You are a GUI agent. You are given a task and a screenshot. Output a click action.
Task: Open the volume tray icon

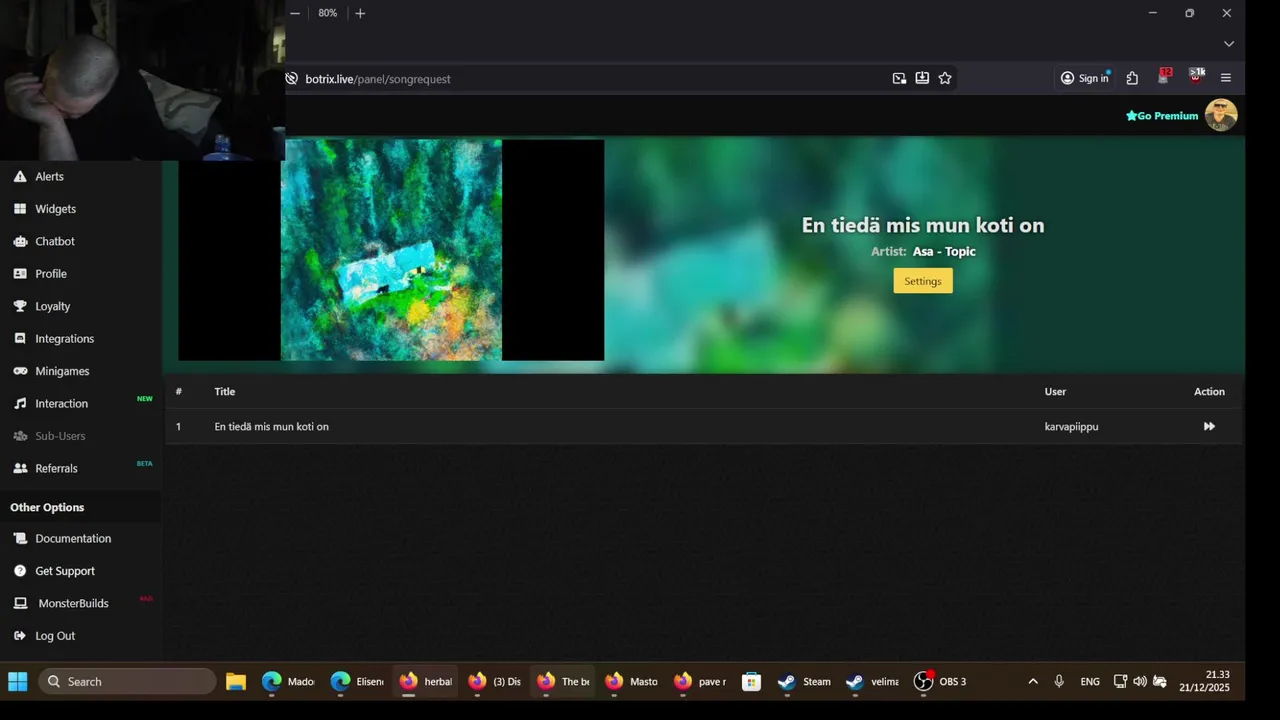coord(1140,682)
